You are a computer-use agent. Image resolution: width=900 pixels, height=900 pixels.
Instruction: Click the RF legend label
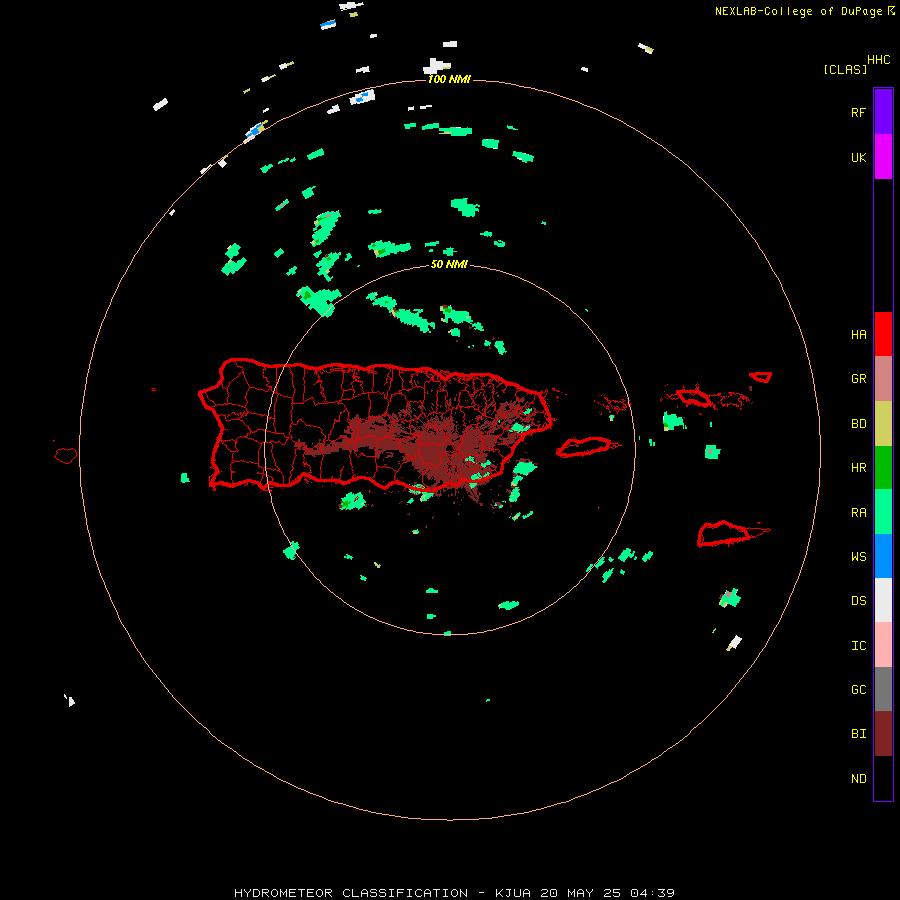click(858, 112)
